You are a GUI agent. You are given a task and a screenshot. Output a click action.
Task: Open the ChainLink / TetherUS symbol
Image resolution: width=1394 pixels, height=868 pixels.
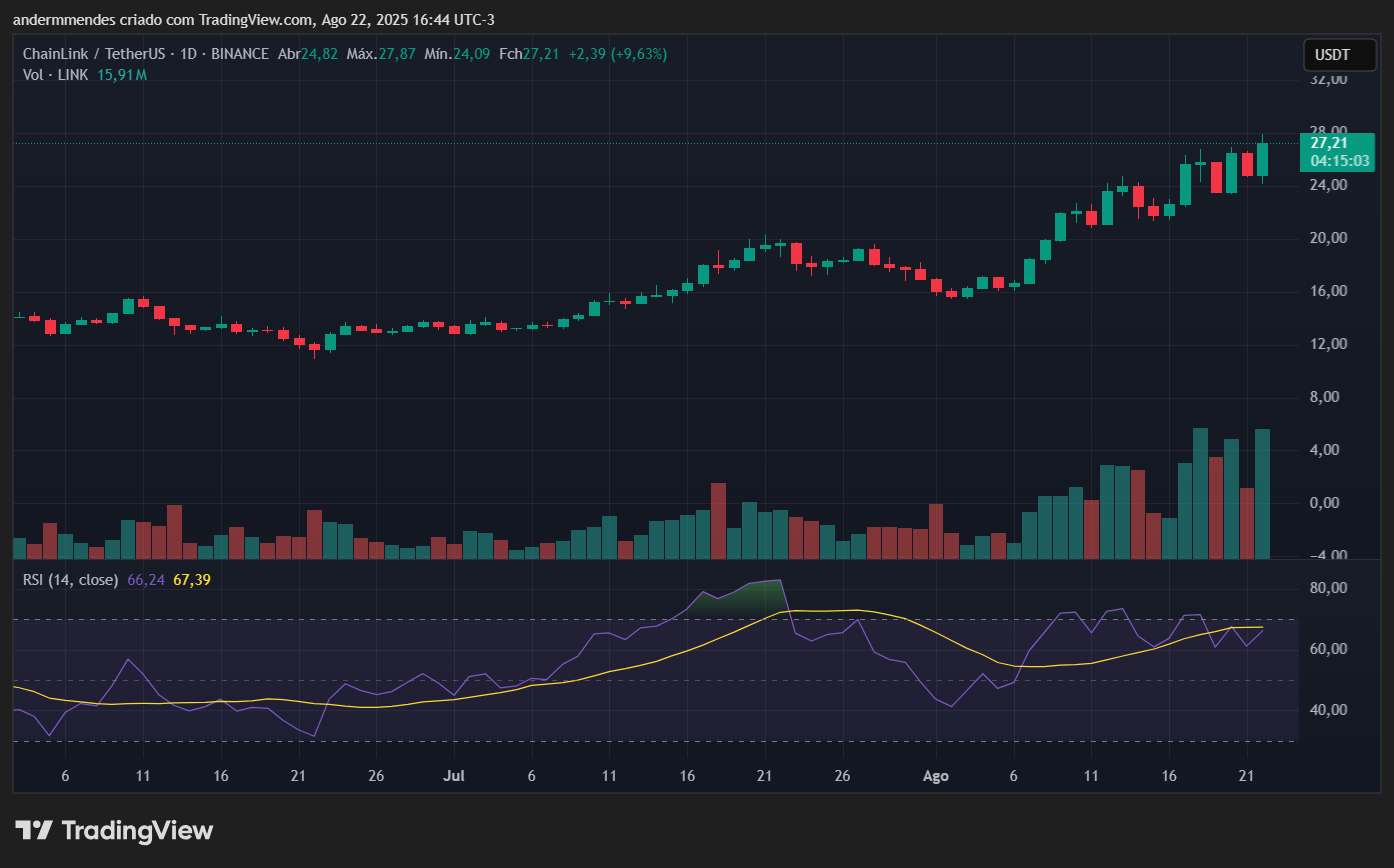[x=96, y=54]
